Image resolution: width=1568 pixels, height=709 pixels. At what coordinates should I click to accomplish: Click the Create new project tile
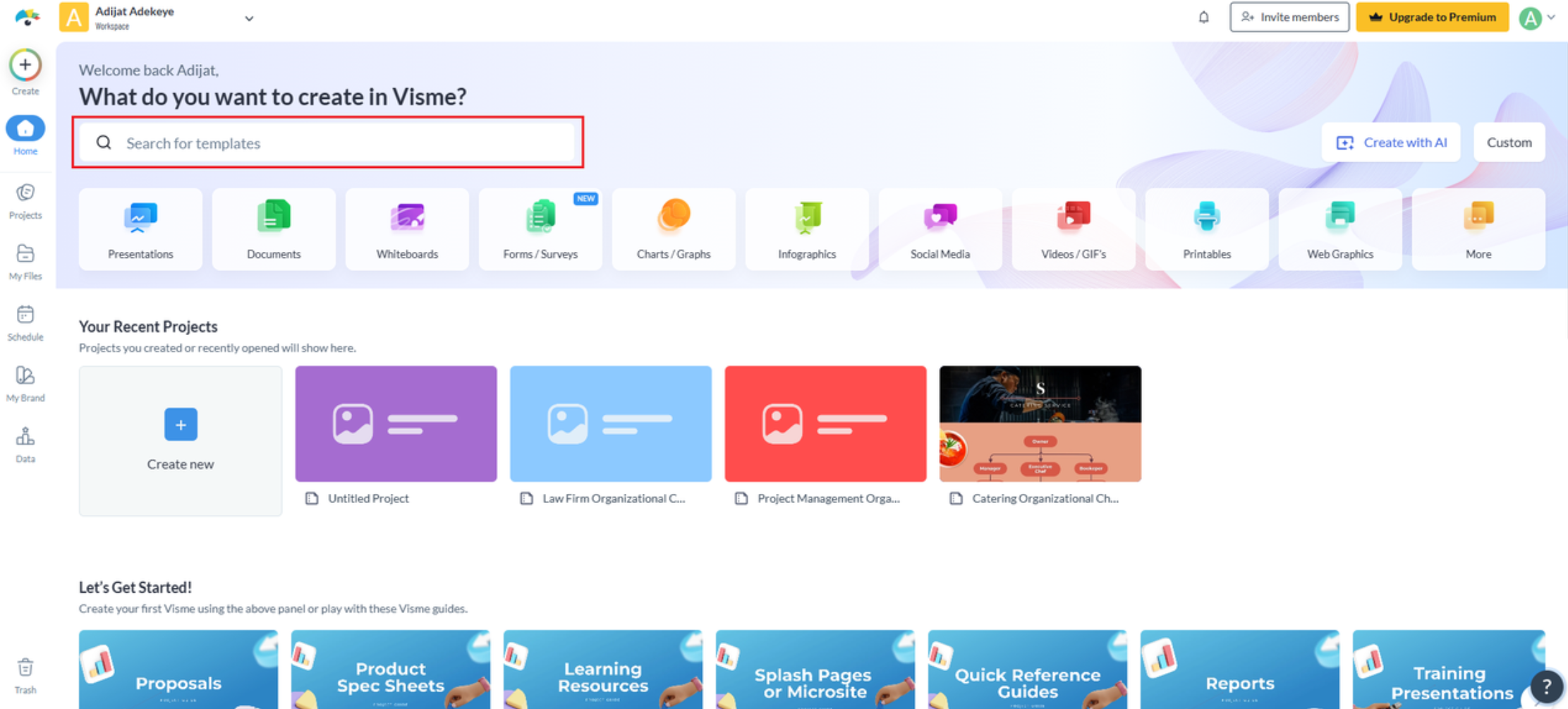tap(181, 440)
